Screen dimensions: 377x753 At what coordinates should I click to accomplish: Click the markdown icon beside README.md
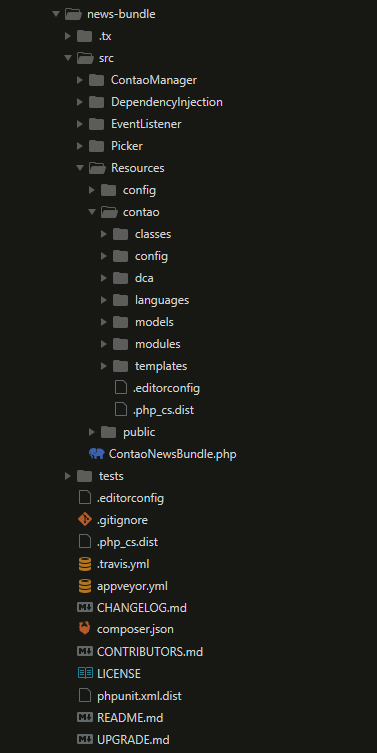tap(85, 717)
